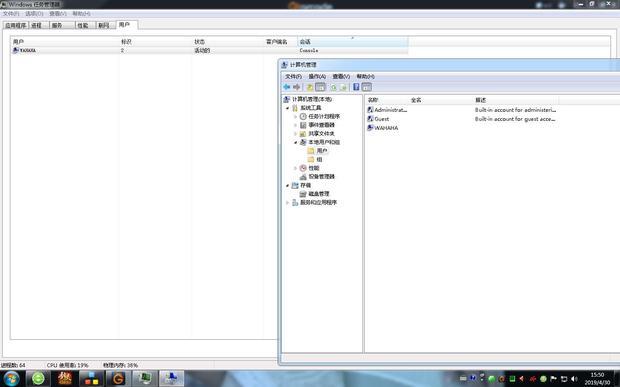Open the green round taskbar icon
620x387 pixels.
38,378
